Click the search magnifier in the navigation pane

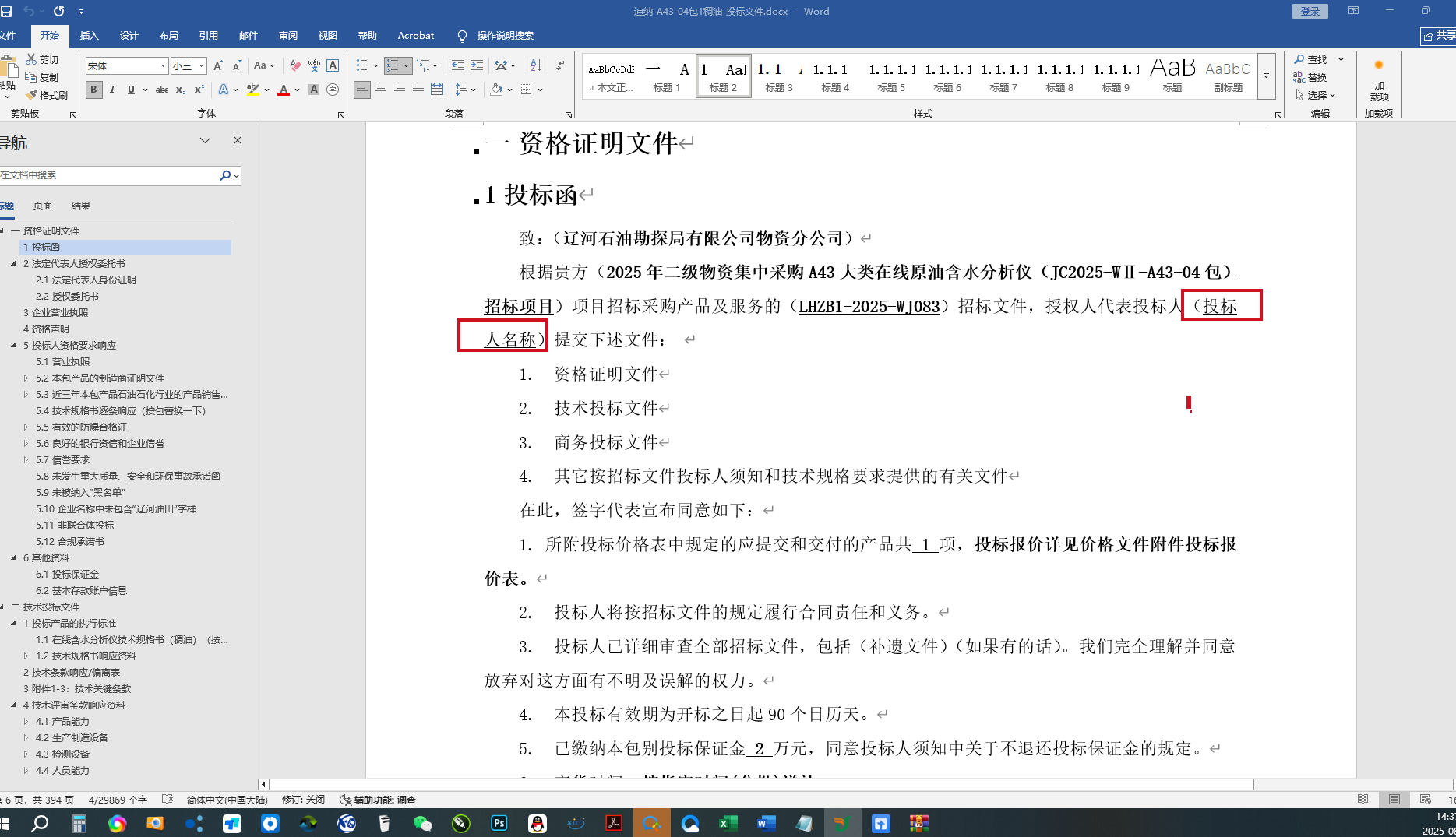(225, 175)
